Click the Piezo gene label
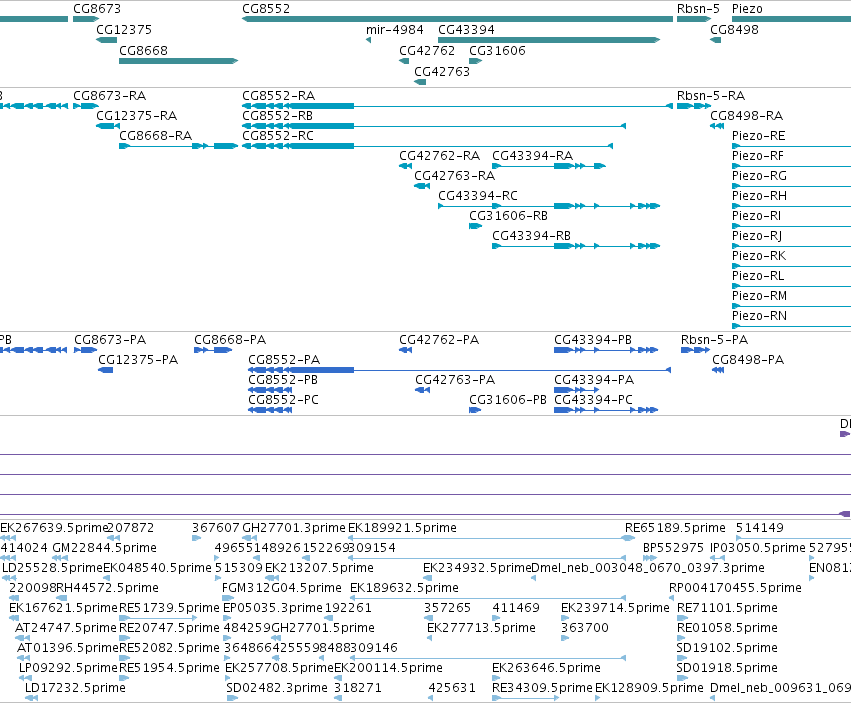Screen dimensions: 851x703 [747, 9]
